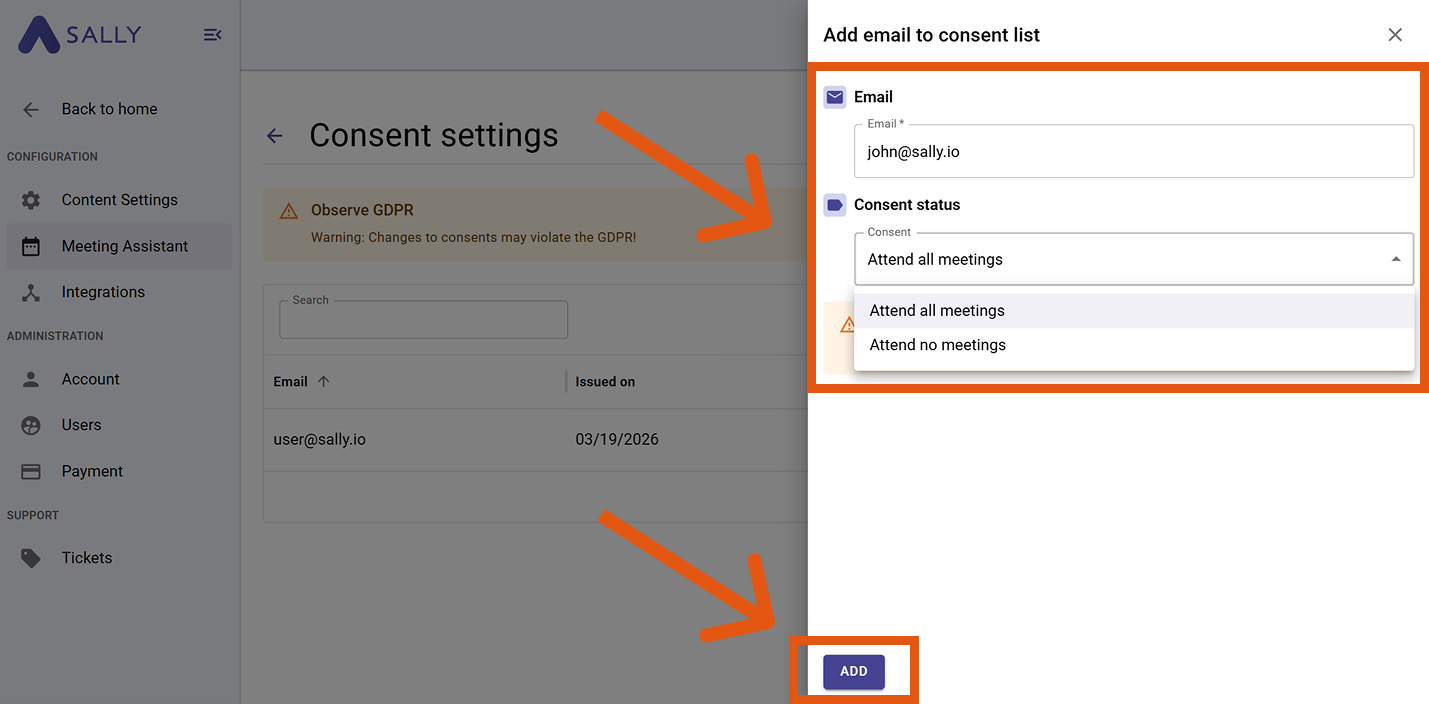Click the Tickets tag icon

click(x=31, y=558)
